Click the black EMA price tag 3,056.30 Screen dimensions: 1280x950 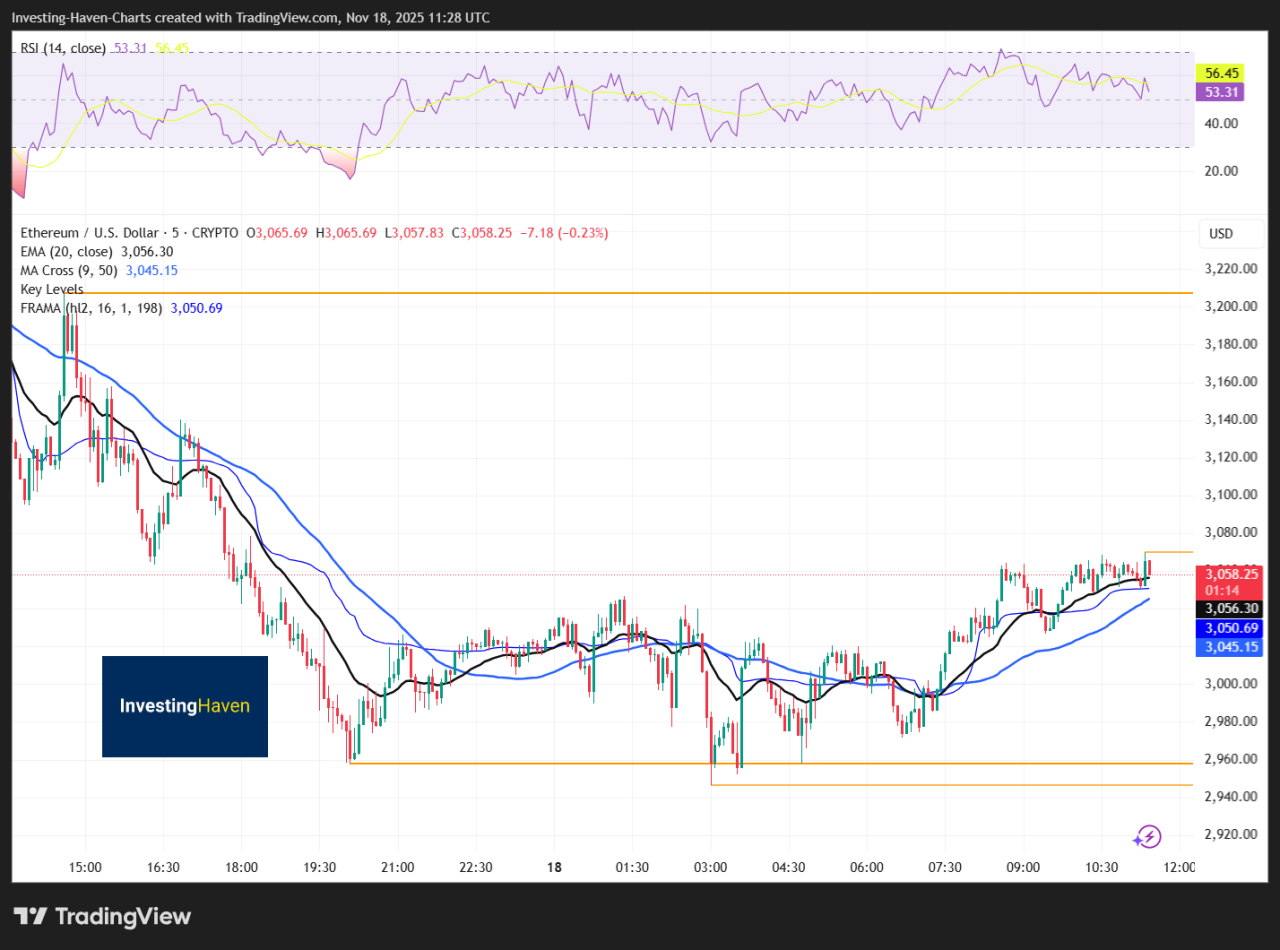(1231, 608)
